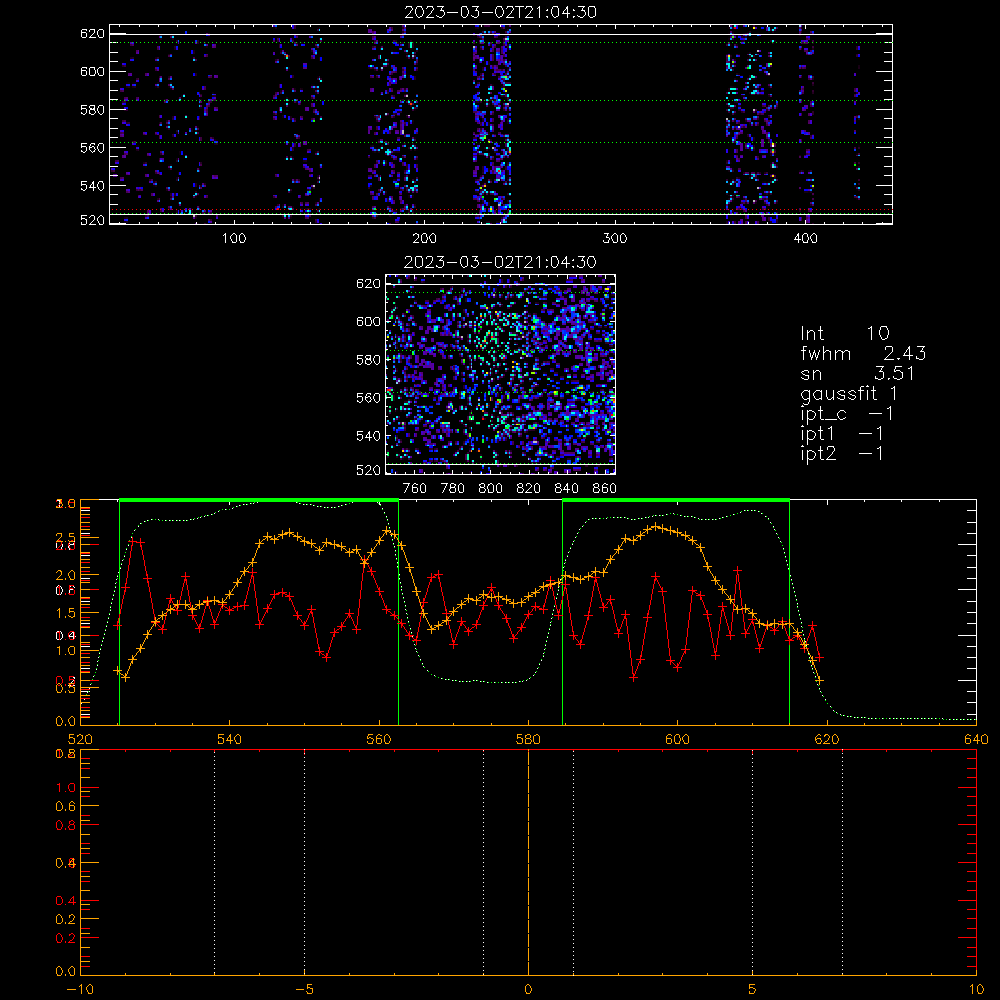Click the timestamp title above the small square image
This screenshot has height=1000, width=1000.
[x=500, y=262]
